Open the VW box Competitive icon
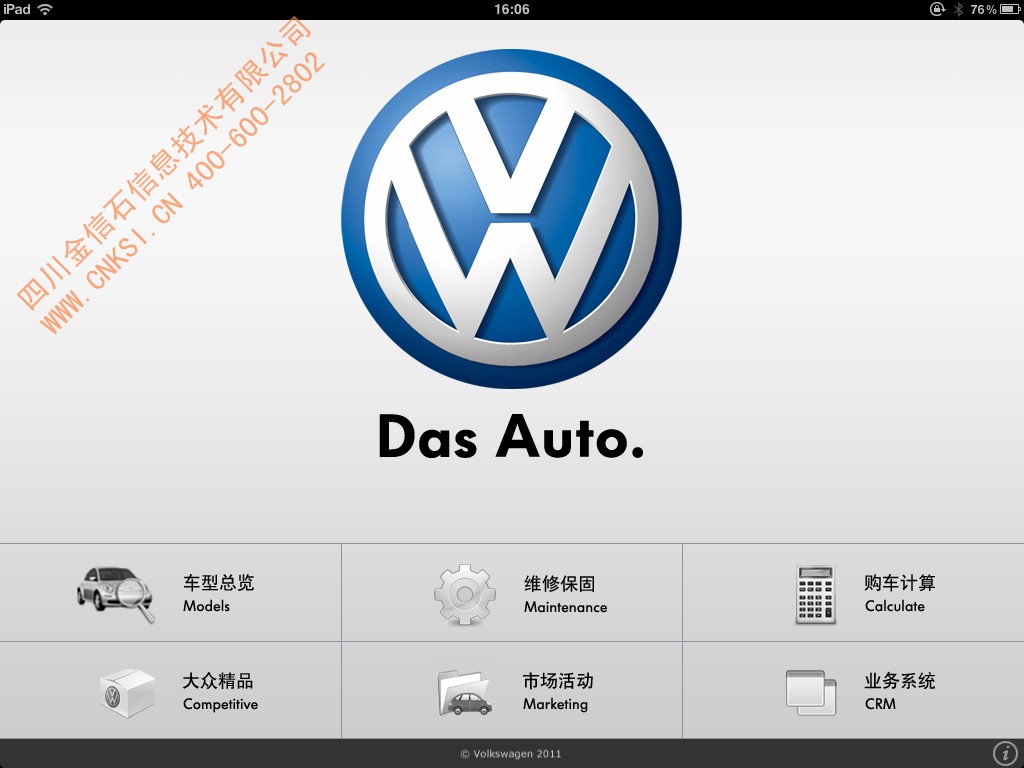 click(127, 693)
